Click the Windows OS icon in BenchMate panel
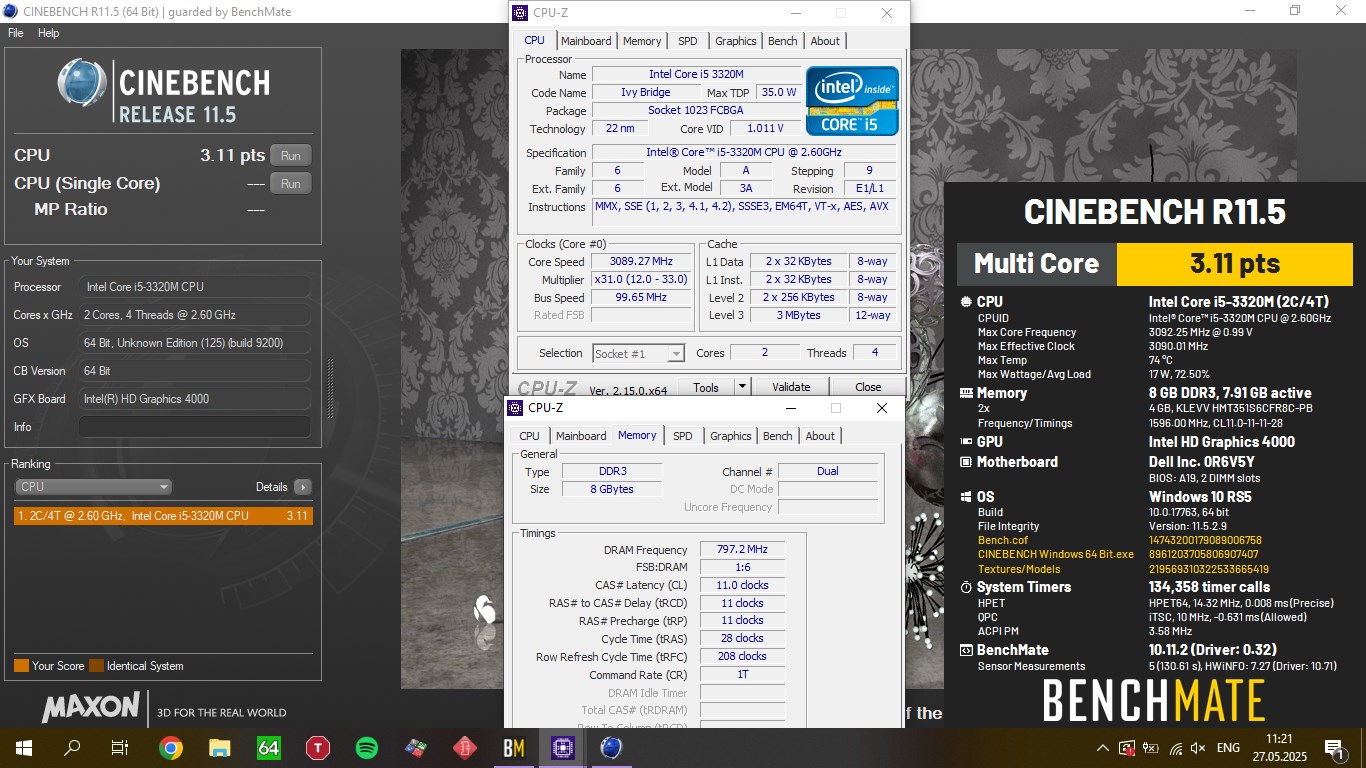The height and width of the screenshot is (768, 1366). (966, 497)
